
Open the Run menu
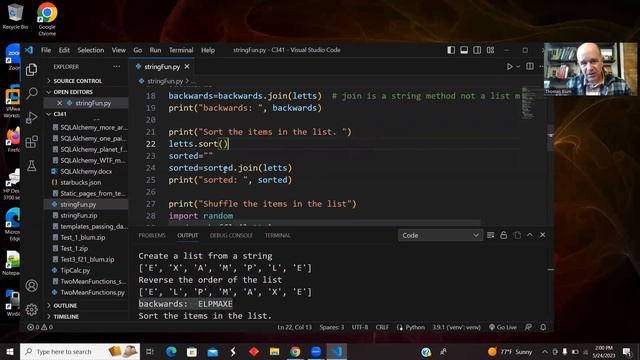pos(155,50)
